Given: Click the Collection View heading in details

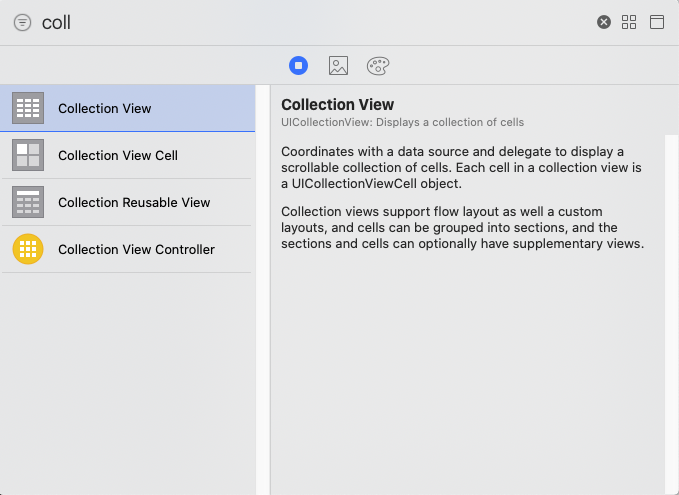Looking at the screenshot, I should pos(337,104).
